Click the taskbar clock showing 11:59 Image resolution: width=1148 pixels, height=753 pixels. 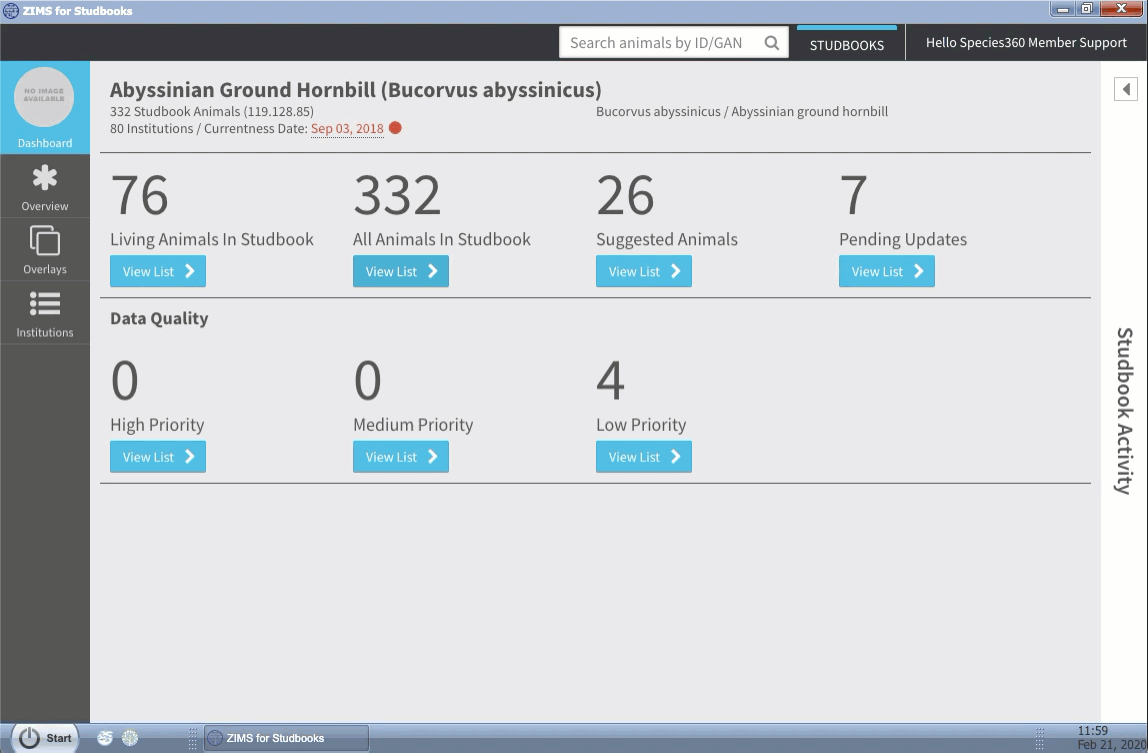(x=1092, y=730)
